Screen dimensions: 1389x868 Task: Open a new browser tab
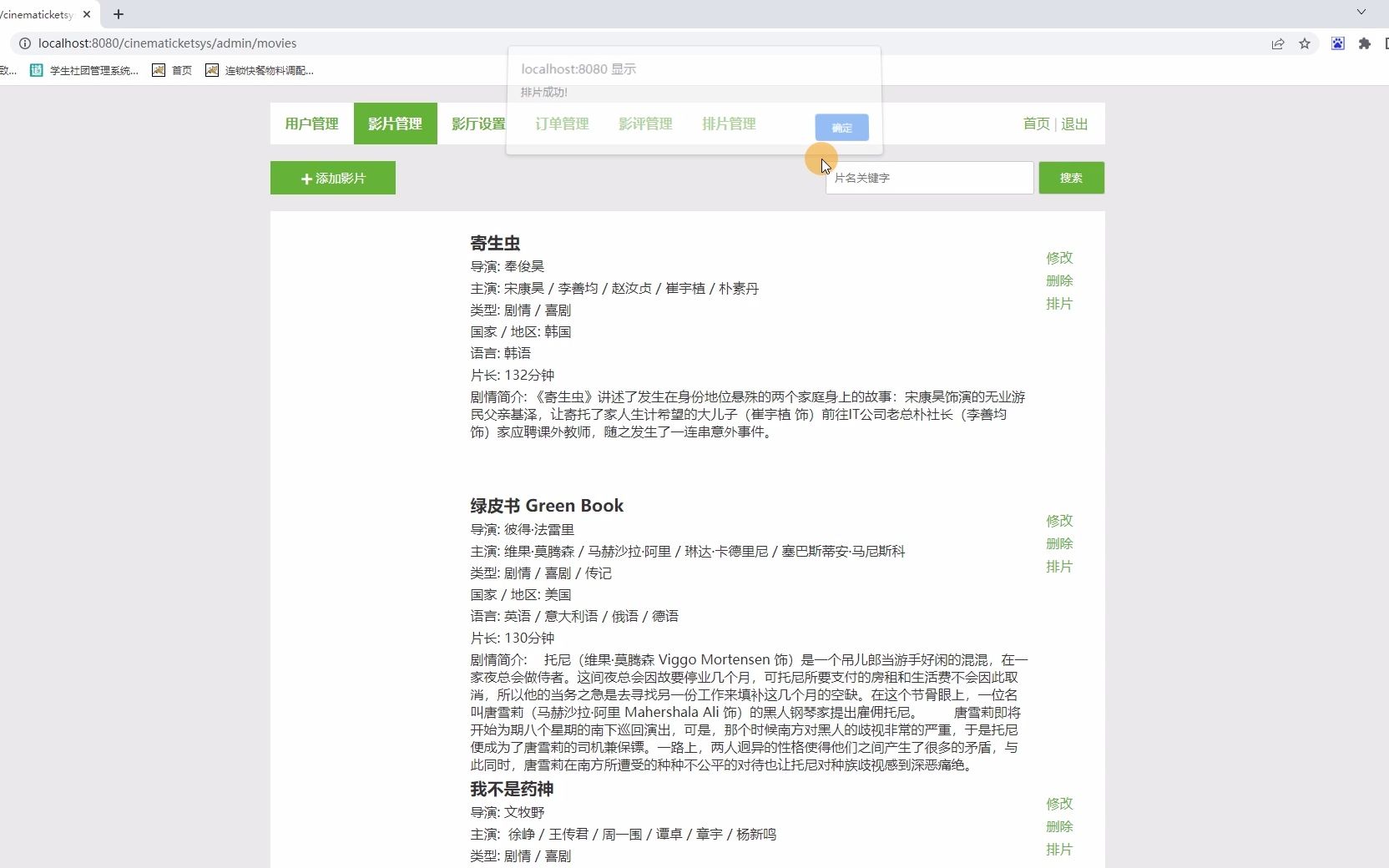point(119,14)
